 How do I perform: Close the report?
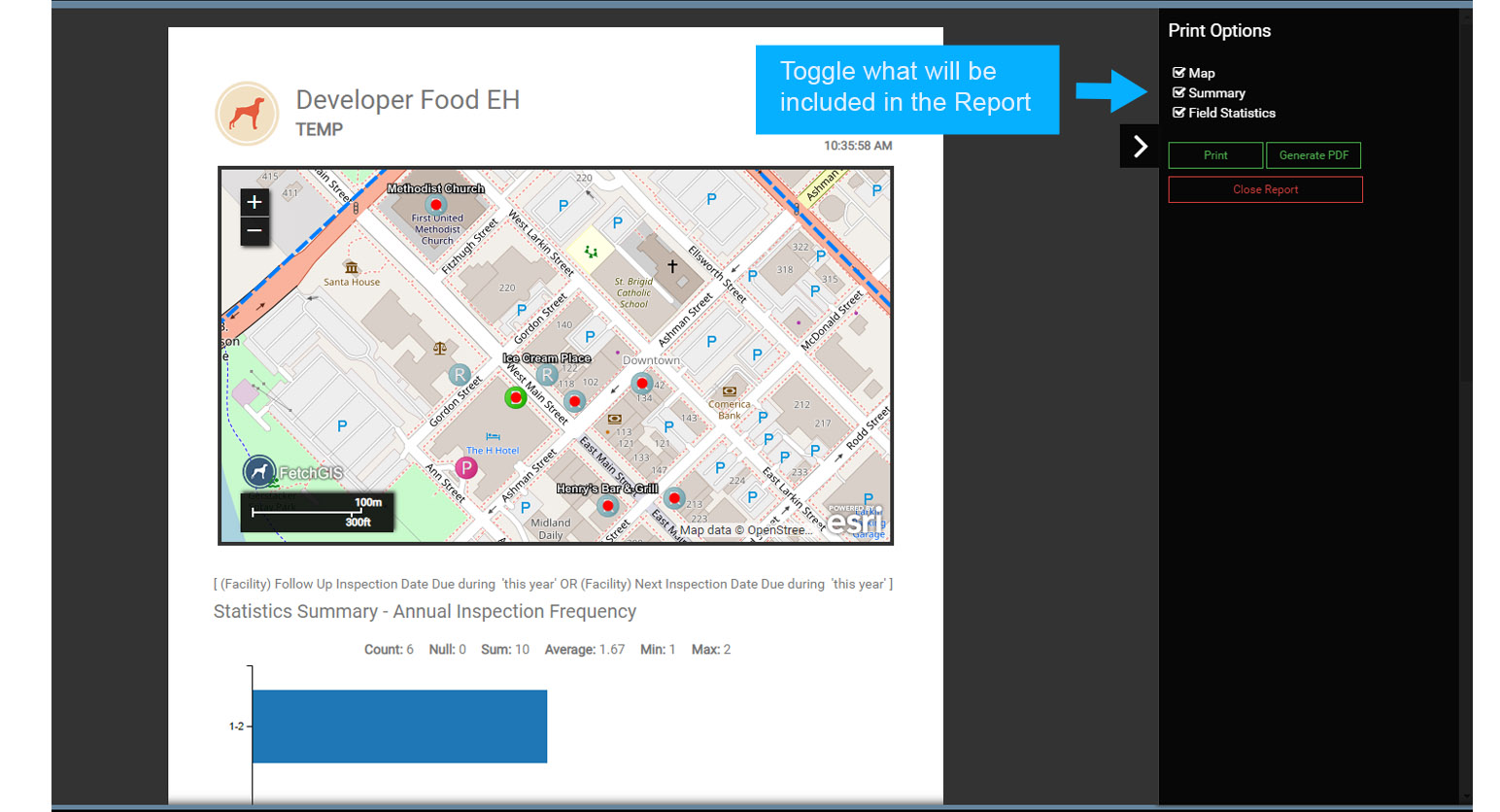tap(1265, 189)
